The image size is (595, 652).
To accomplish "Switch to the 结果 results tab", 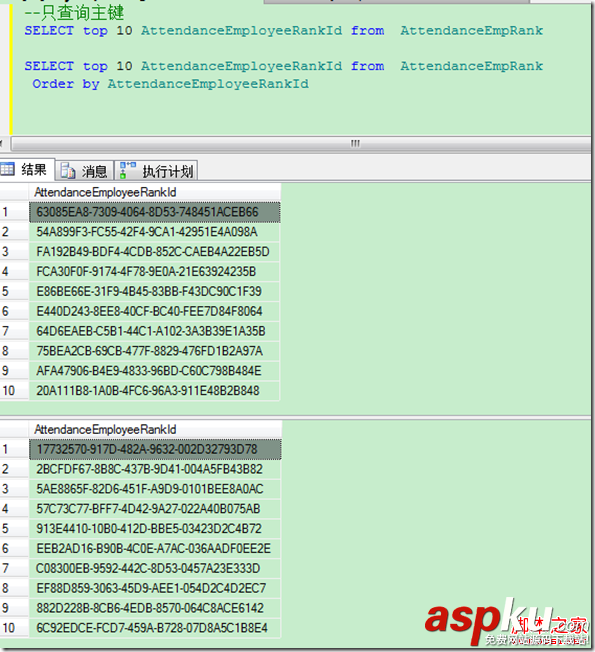I will pos(26,170).
